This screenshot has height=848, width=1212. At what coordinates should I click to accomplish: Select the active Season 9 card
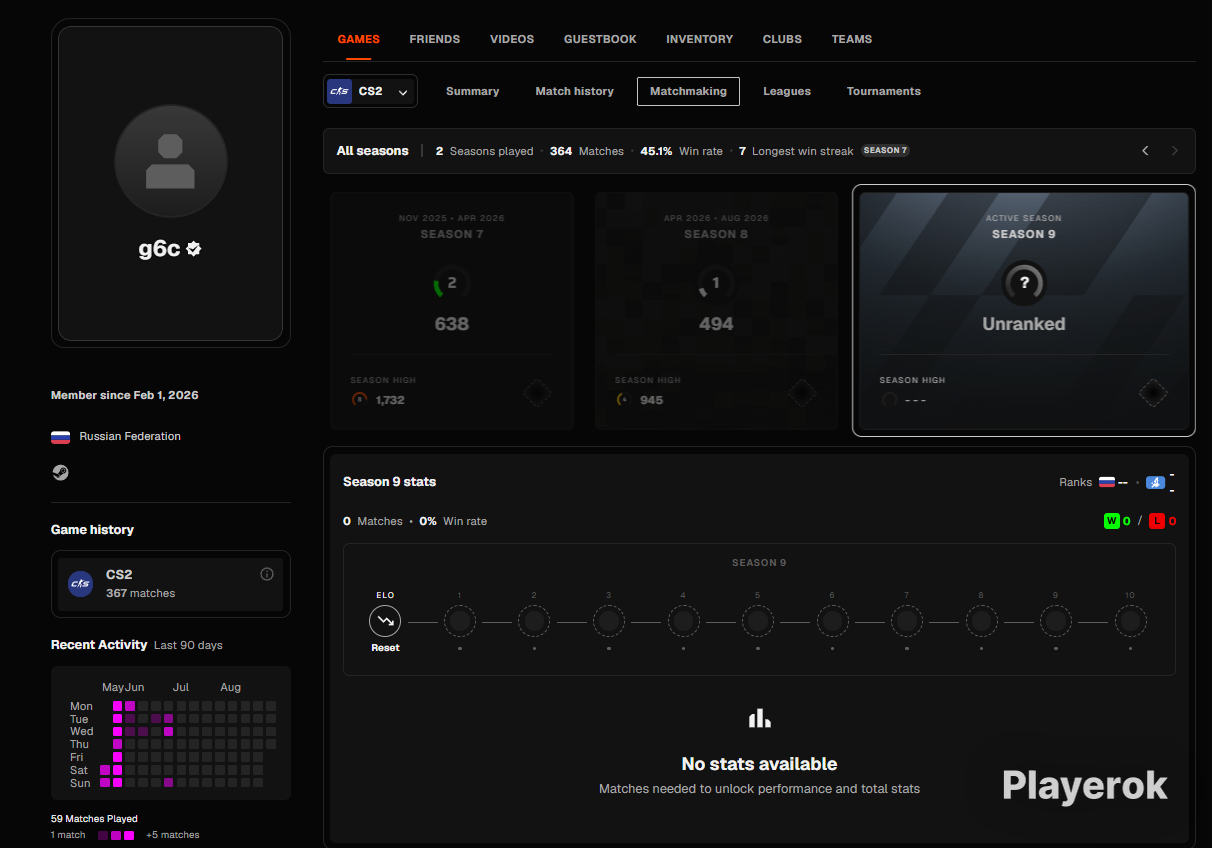(x=1023, y=311)
